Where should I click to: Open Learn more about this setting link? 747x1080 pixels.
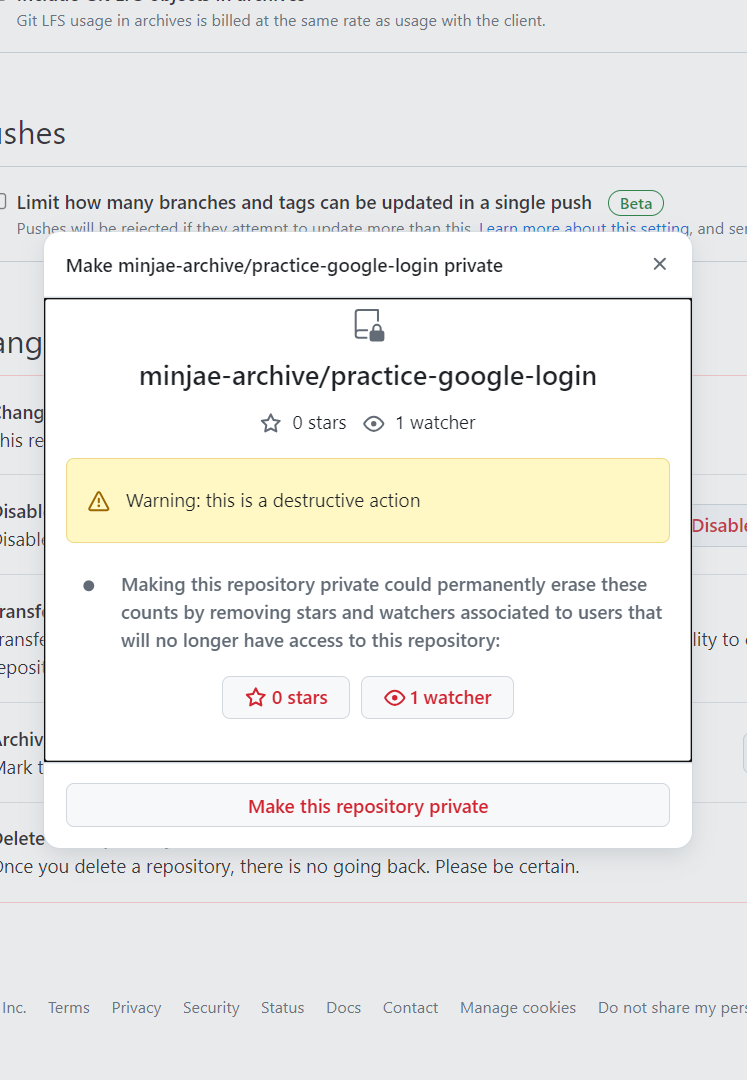(x=584, y=228)
